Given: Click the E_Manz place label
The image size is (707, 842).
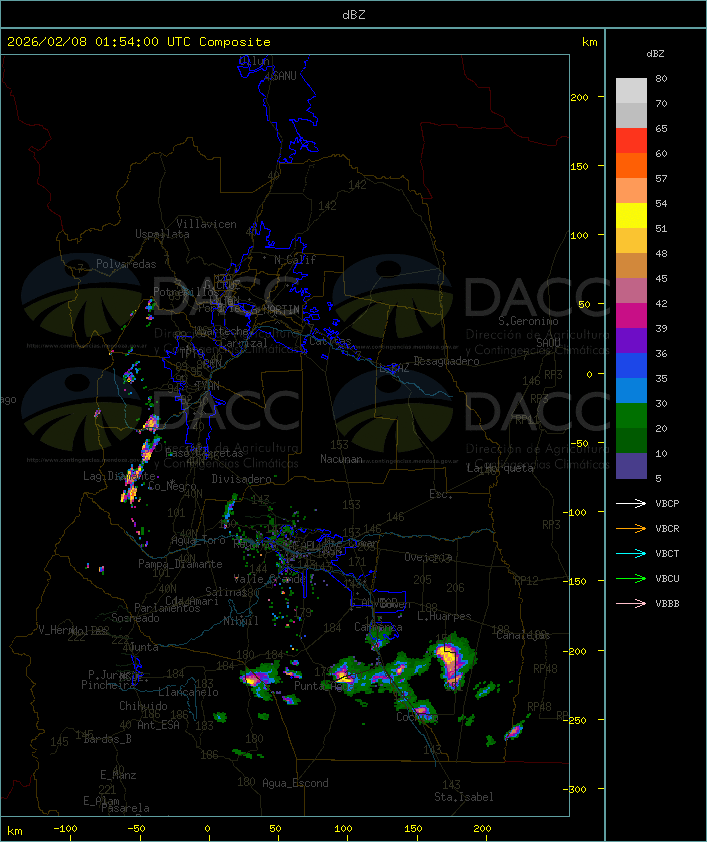Looking at the screenshot, I should [118, 775].
